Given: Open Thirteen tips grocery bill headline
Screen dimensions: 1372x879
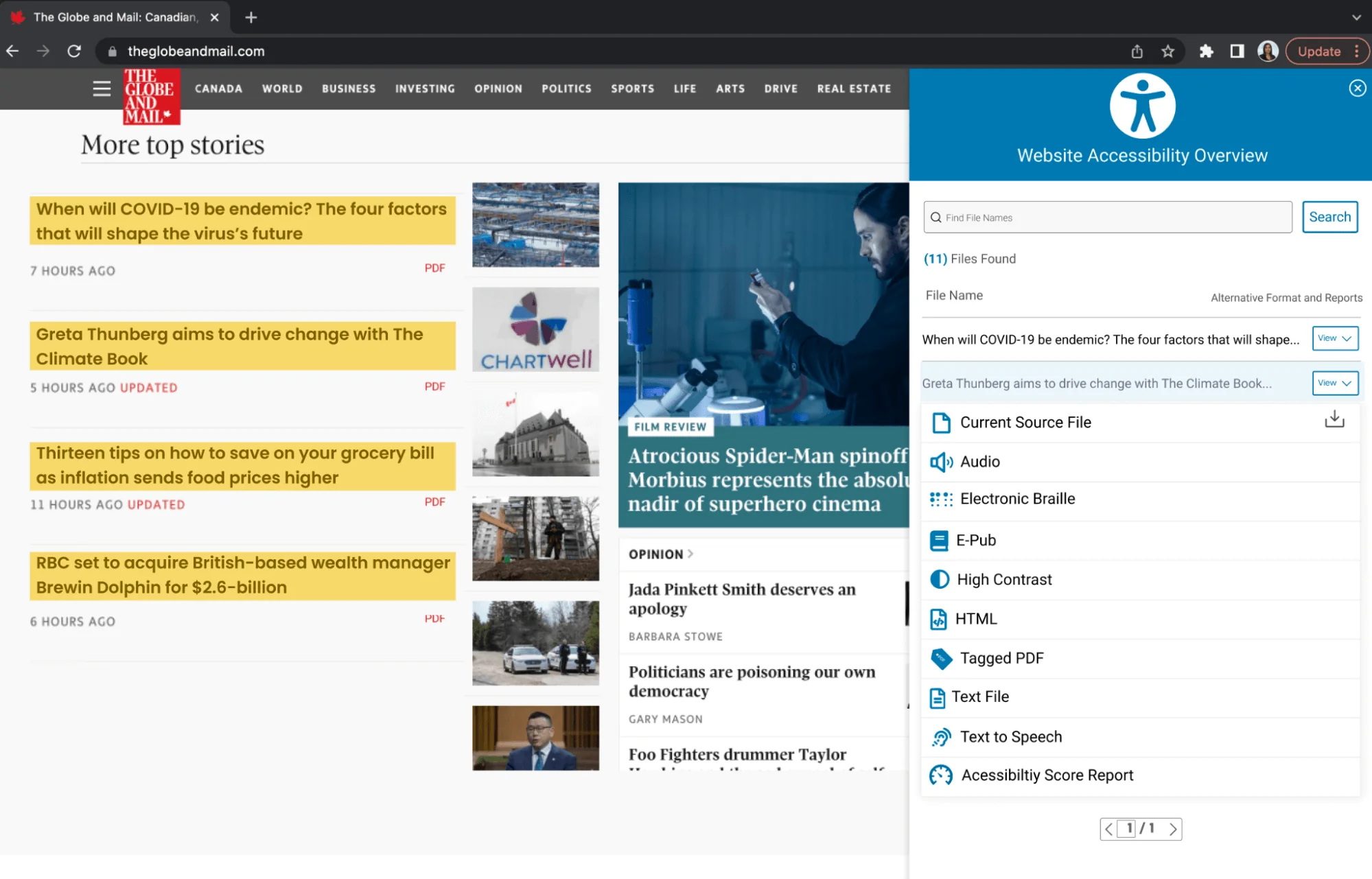Looking at the screenshot, I should tap(242, 465).
